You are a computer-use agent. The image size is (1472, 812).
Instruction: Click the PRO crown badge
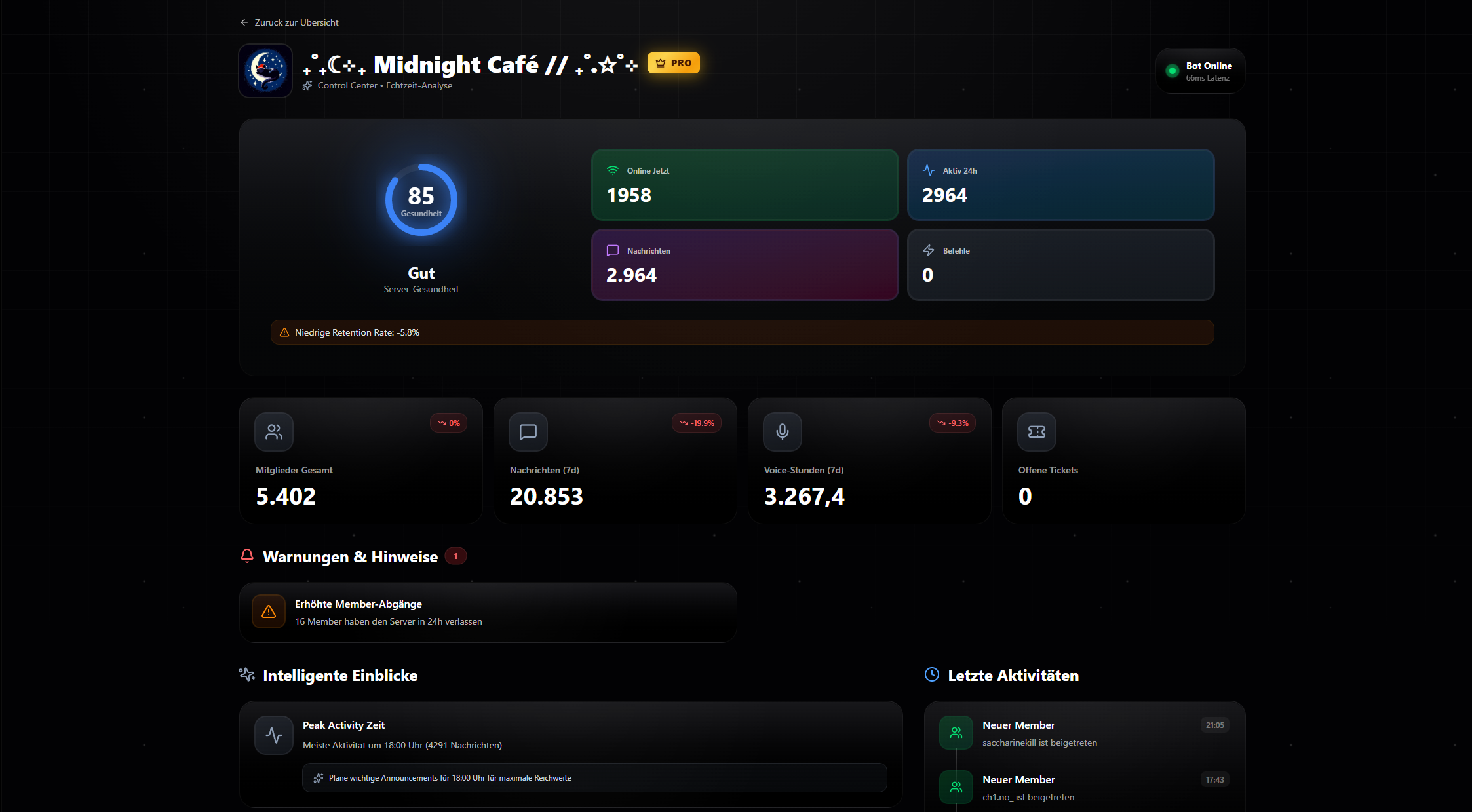pos(673,63)
